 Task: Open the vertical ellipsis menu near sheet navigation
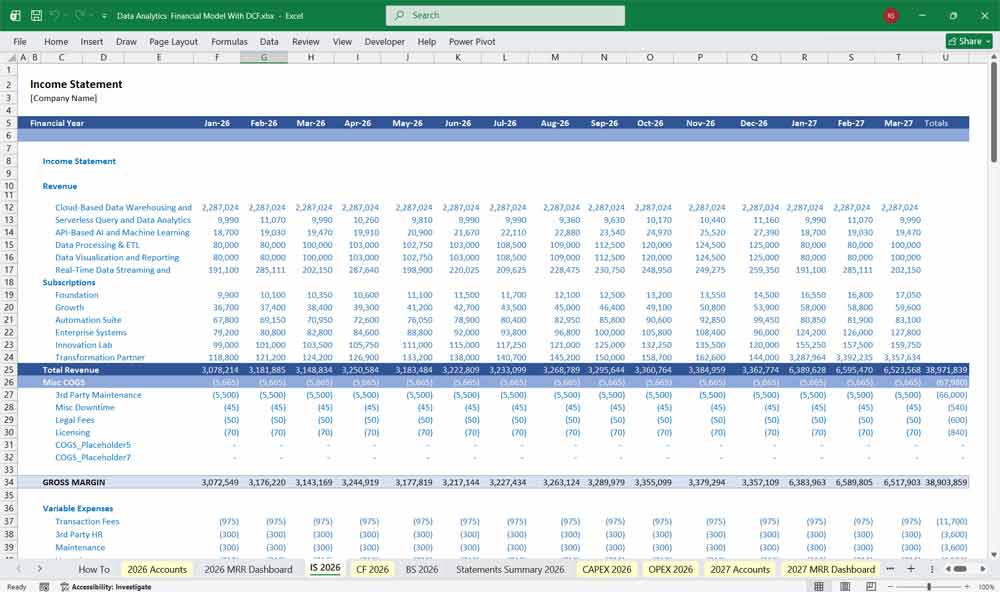point(932,568)
